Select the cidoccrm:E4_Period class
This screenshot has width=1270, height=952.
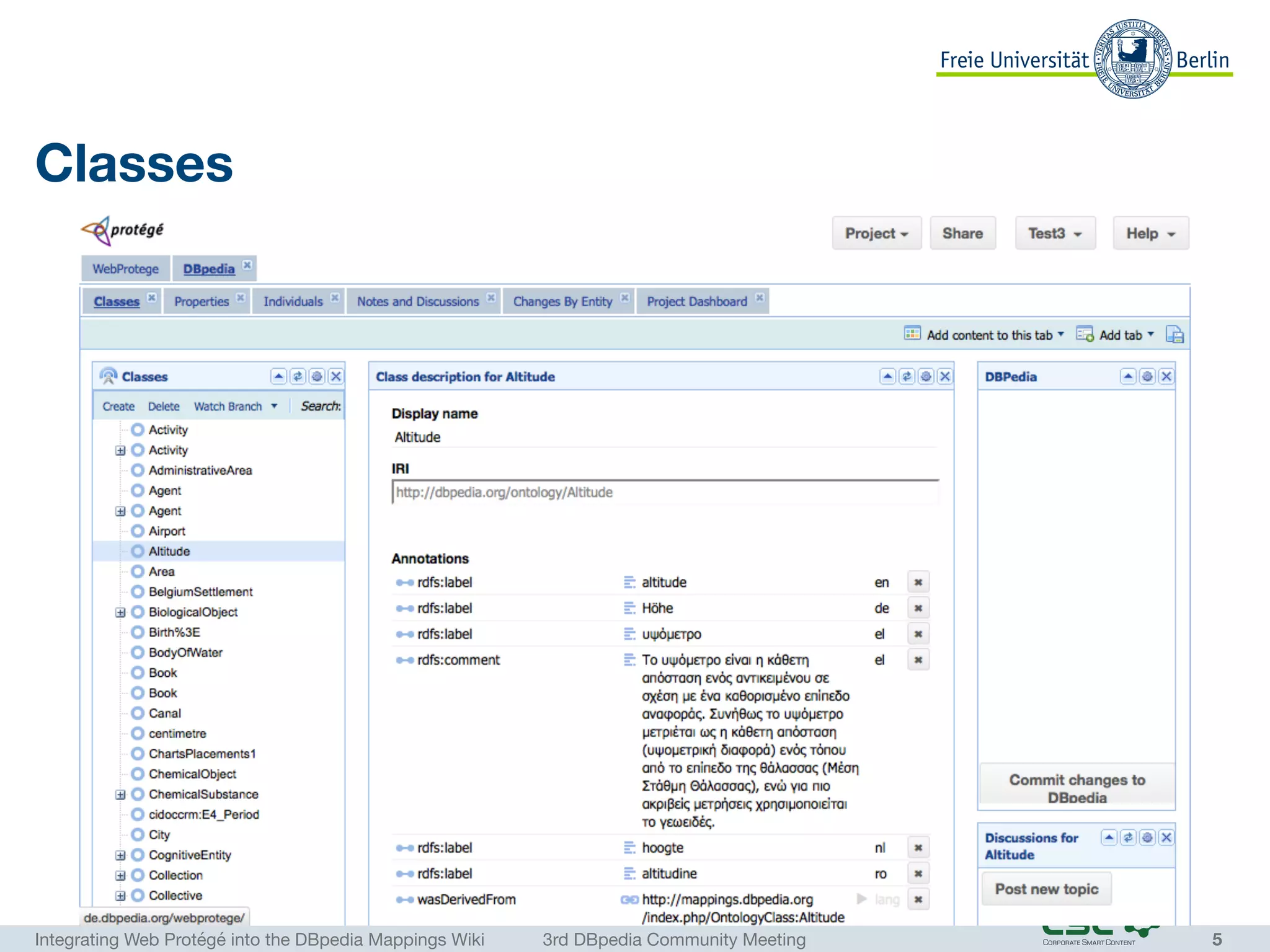click(204, 814)
